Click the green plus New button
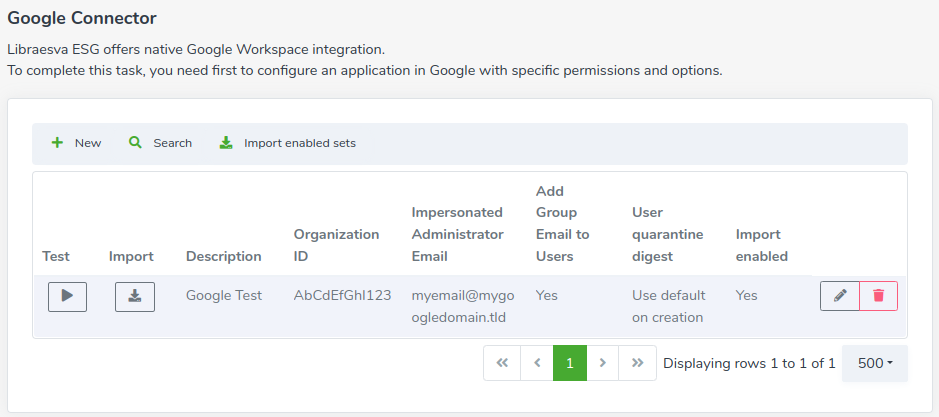939x417 pixels. coord(76,143)
